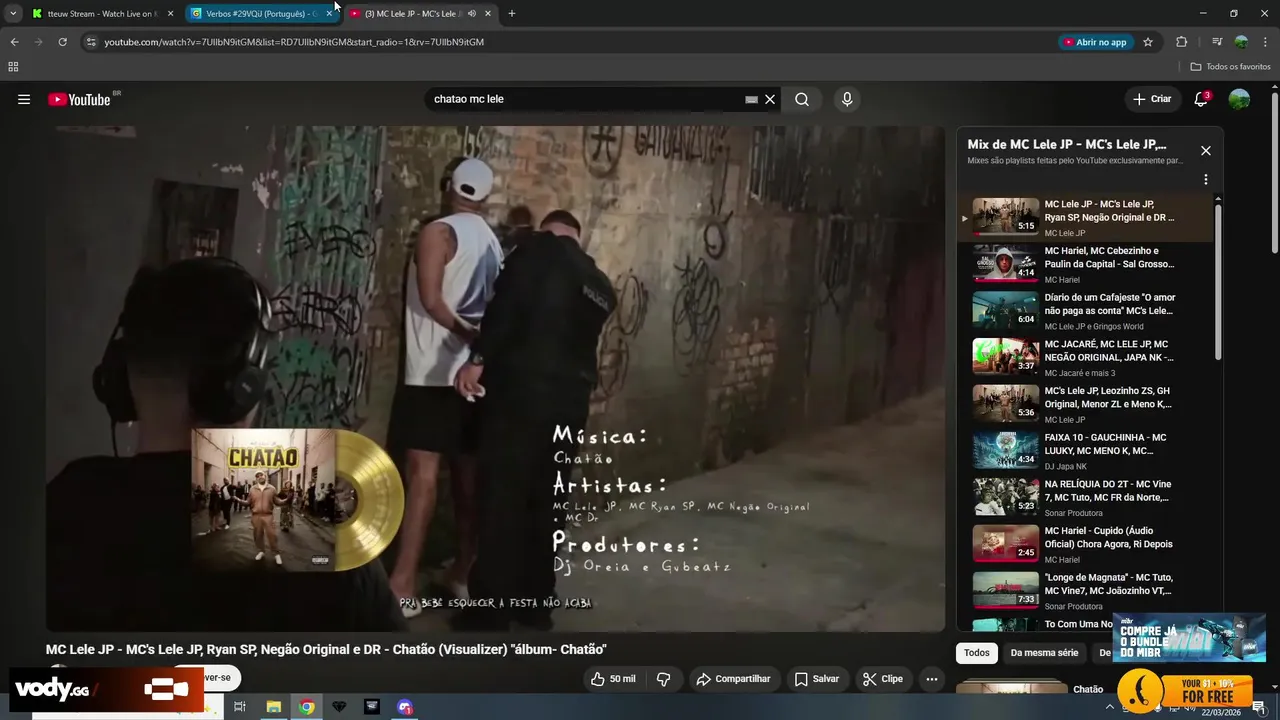Click Abrir no app button

[1095, 42]
